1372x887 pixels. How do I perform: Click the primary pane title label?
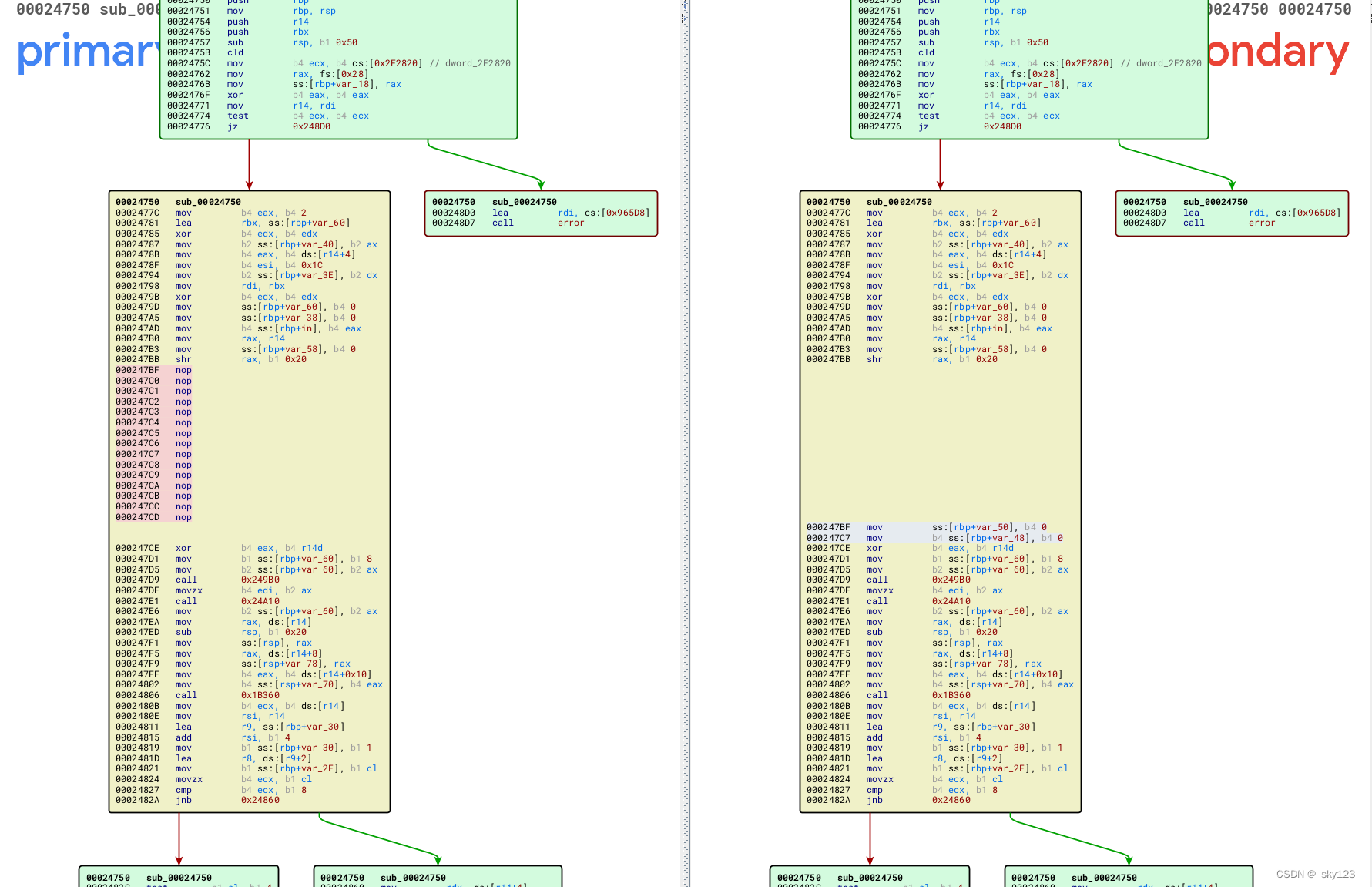coord(85,52)
